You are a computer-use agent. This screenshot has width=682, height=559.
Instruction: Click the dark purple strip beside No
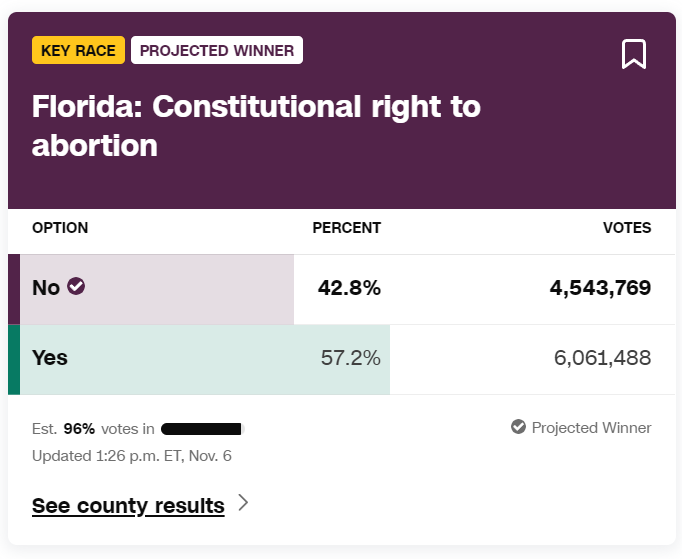(14, 289)
